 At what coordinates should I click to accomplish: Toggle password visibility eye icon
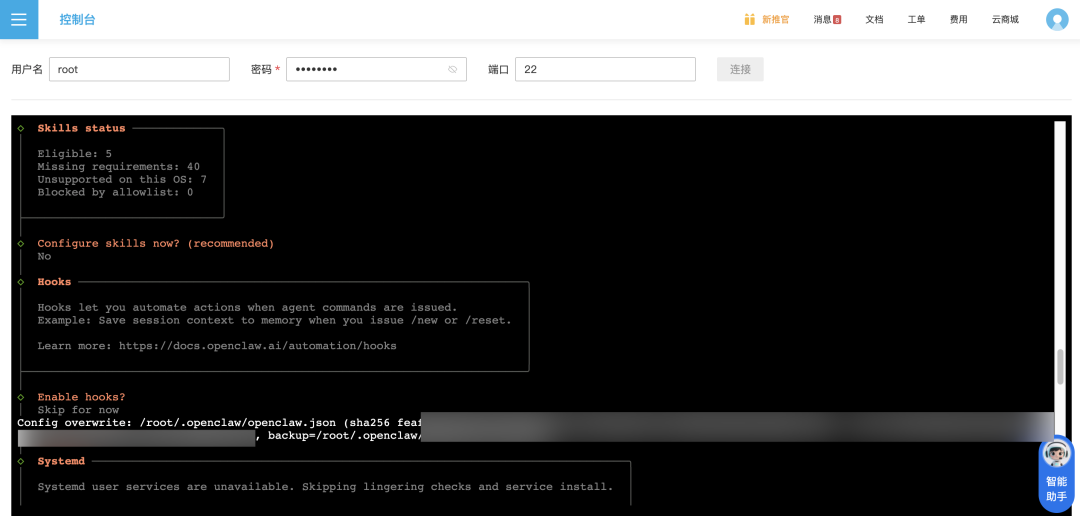click(x=452, y=70)
